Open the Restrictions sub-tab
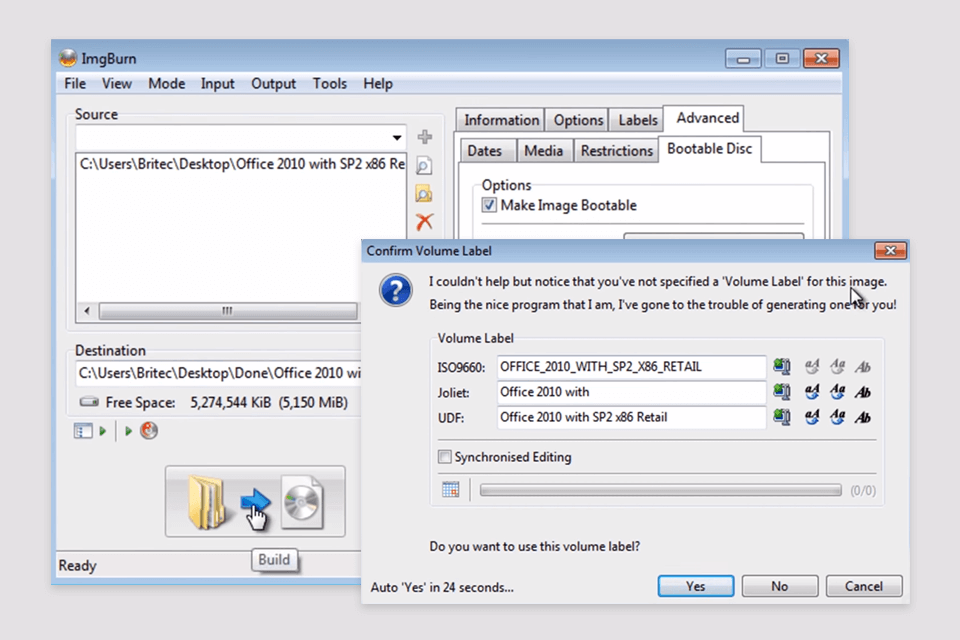 coord(616,151)
